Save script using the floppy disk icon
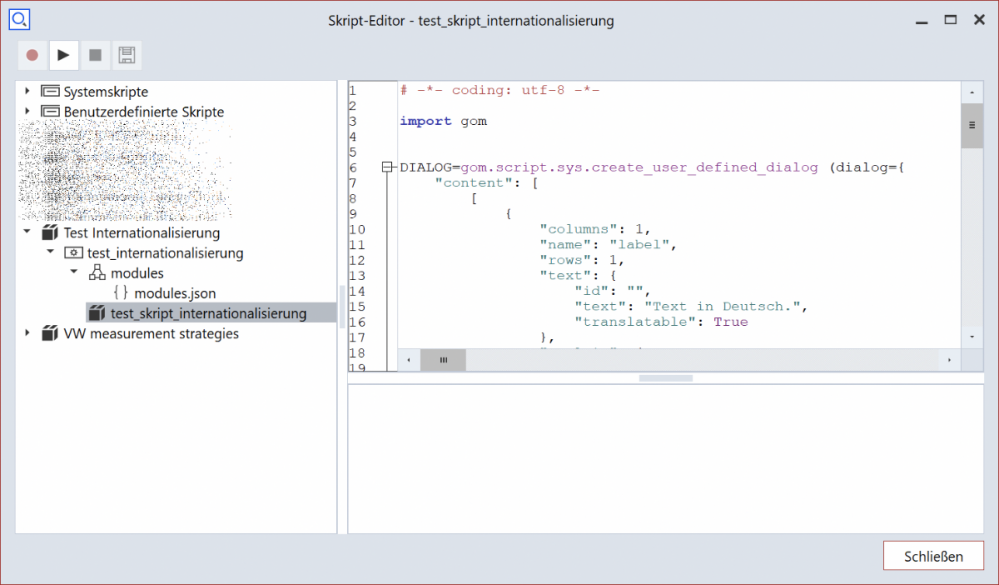999x585 pixels. (x=126, y=55)
